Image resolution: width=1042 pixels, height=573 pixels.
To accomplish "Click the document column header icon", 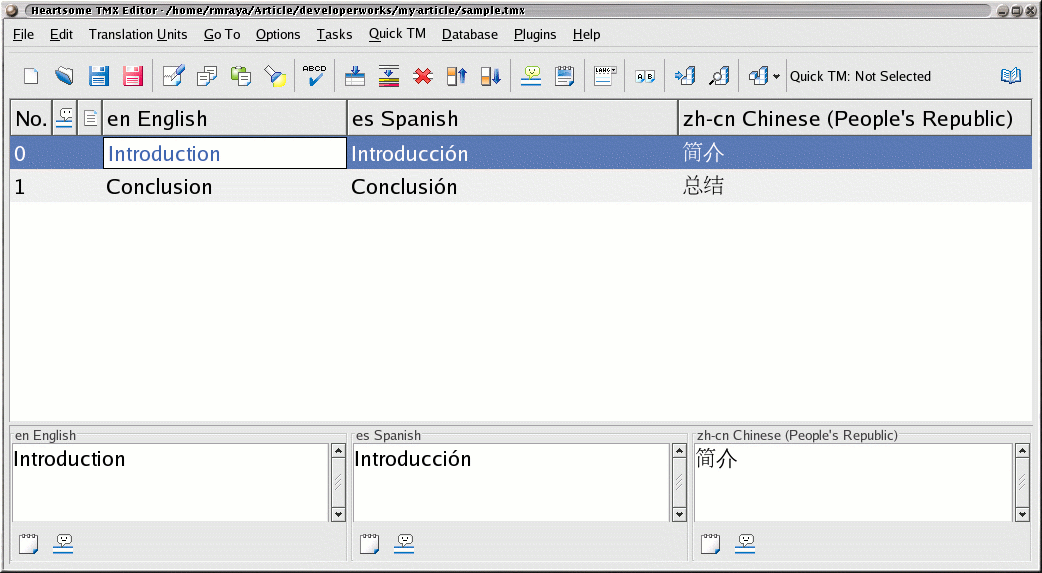I will [90, 118].
